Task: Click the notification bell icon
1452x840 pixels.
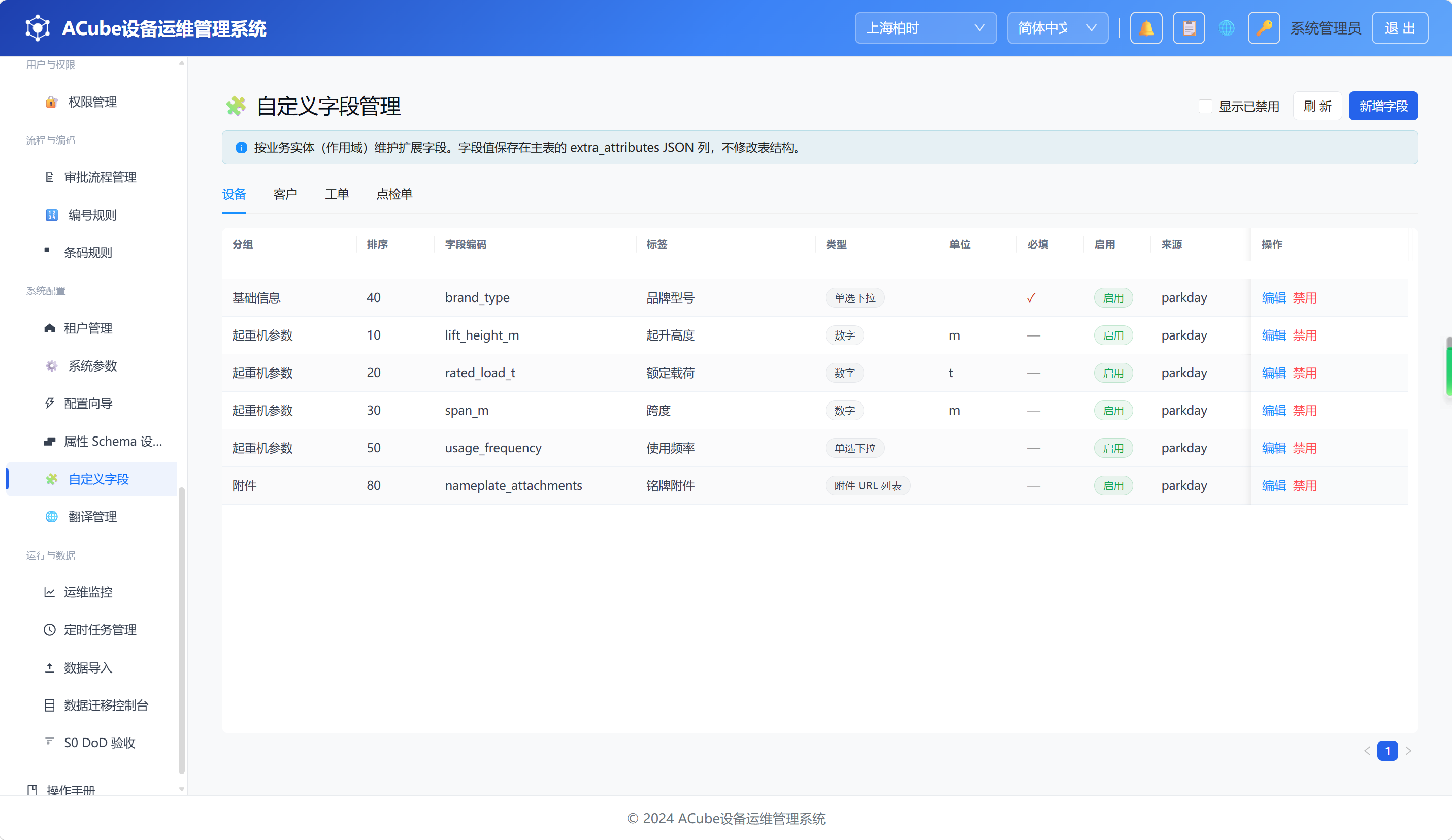Action: pyautogui.click(x=1146, y=27)
